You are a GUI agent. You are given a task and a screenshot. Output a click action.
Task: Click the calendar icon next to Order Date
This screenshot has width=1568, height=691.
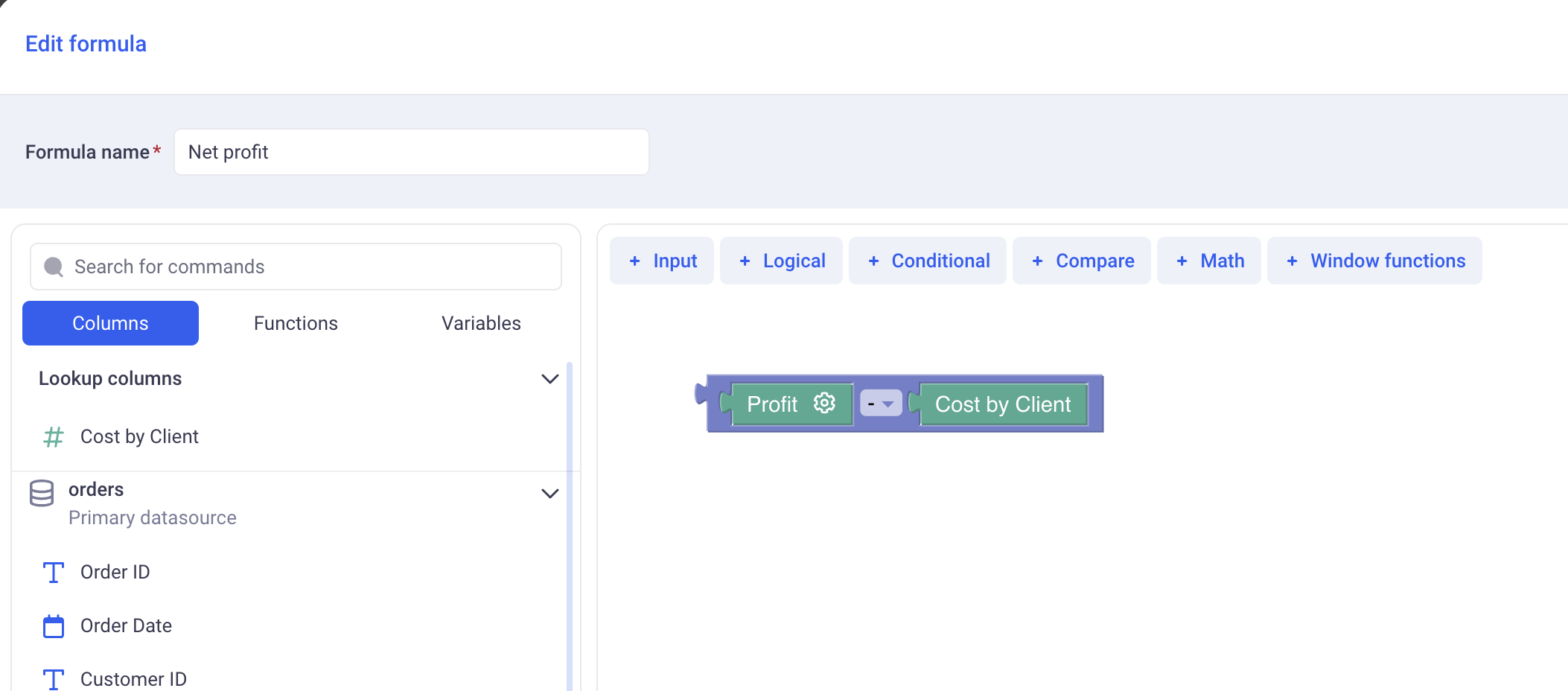[54, 626]
